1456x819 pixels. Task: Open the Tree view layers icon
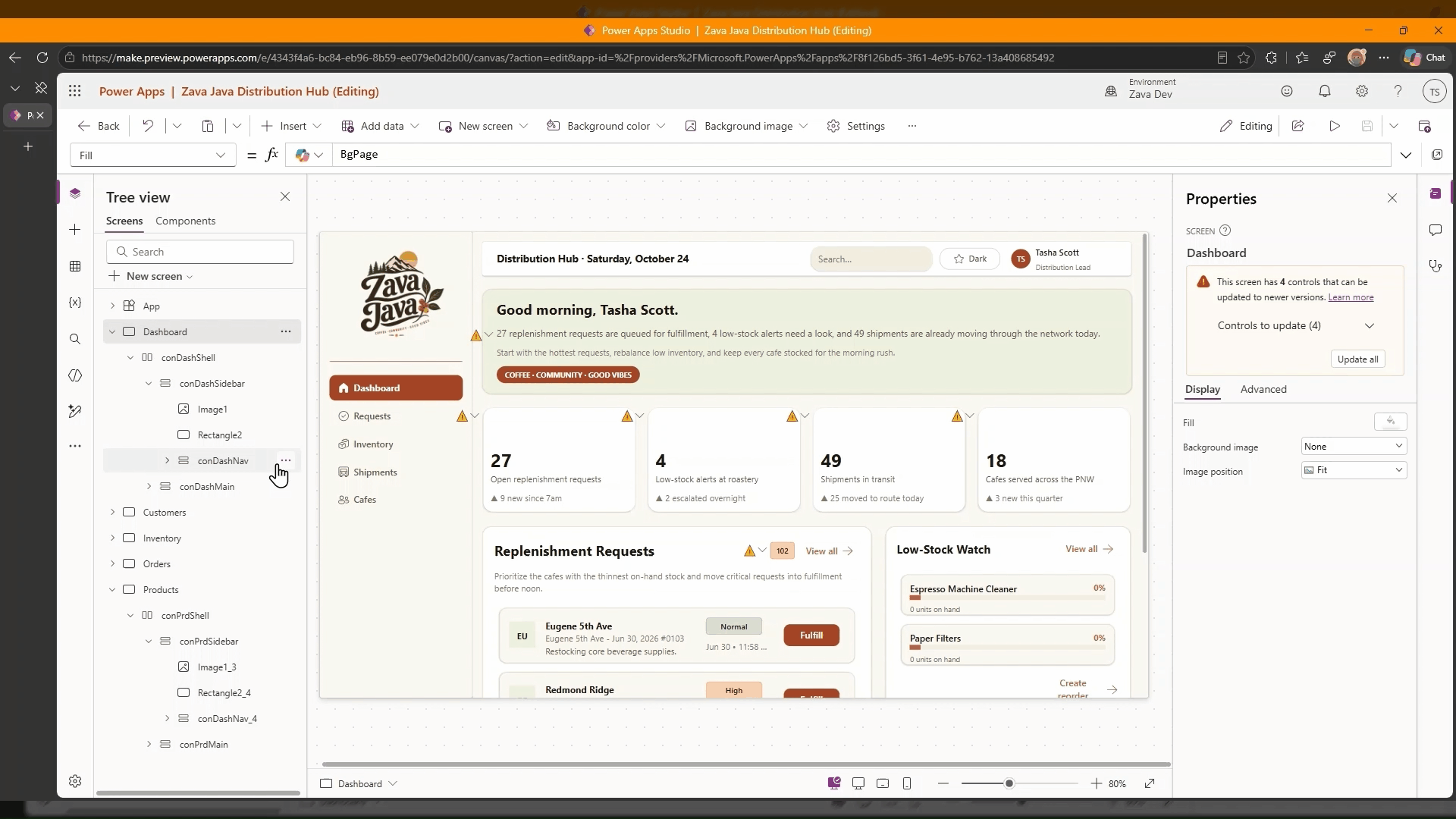pos(75,193)
